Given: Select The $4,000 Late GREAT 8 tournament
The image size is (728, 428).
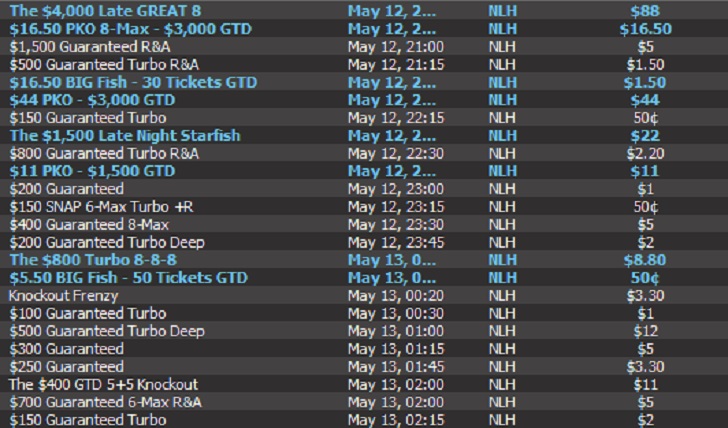Looking at the screenshot, I should tap(364, 11).
